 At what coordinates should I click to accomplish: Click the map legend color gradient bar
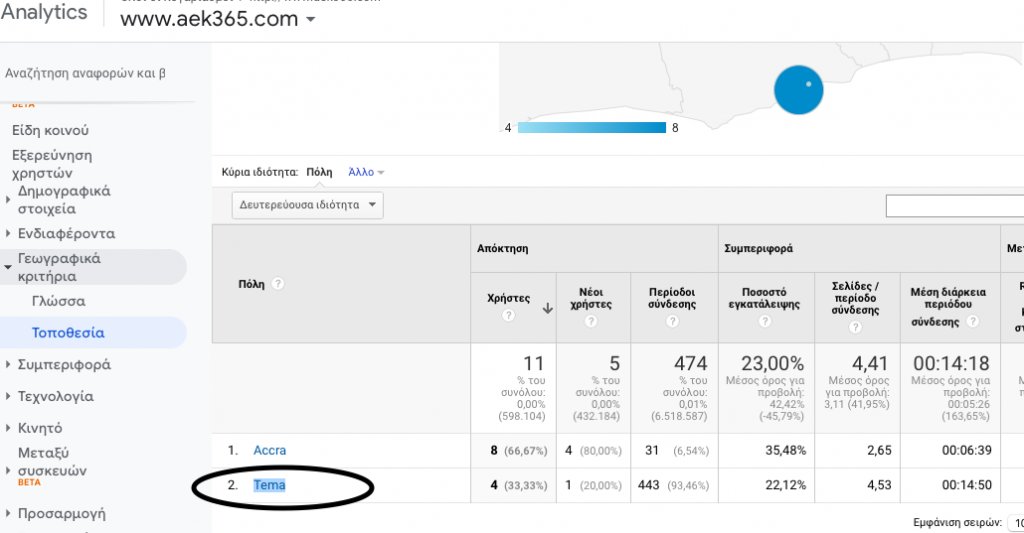tap(591, 128)
